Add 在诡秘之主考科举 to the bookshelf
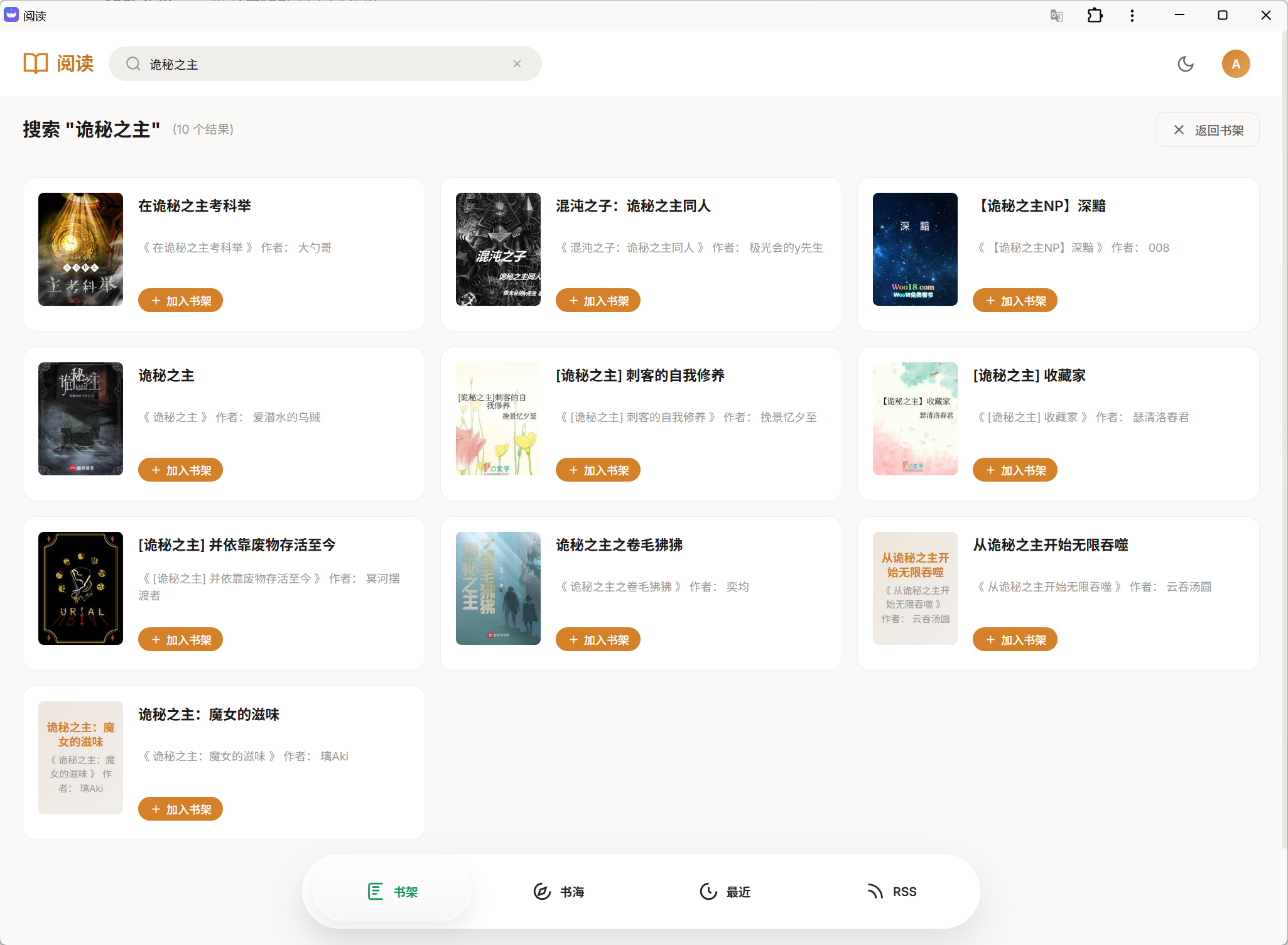1288x945 pixels. pyautogui.click(x=180, y=301)
